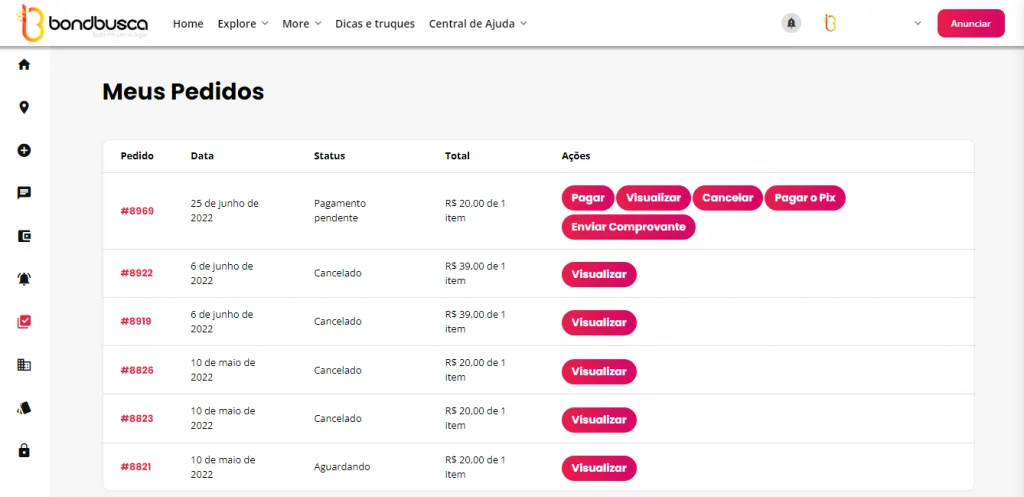This screenshot has height=497, width=1024.
Task: Go to the Home menu item
Action: pos(188,23)
